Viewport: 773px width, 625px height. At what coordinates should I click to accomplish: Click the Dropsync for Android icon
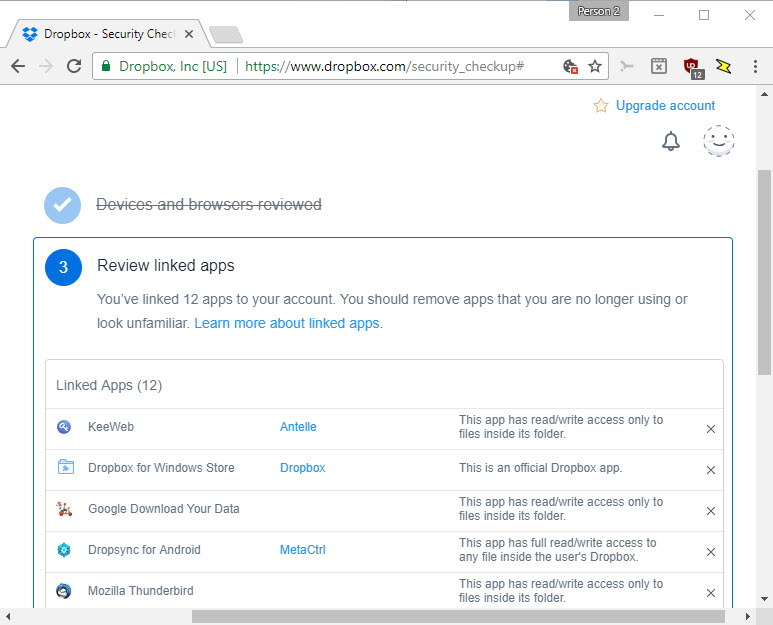coord(64,550)
